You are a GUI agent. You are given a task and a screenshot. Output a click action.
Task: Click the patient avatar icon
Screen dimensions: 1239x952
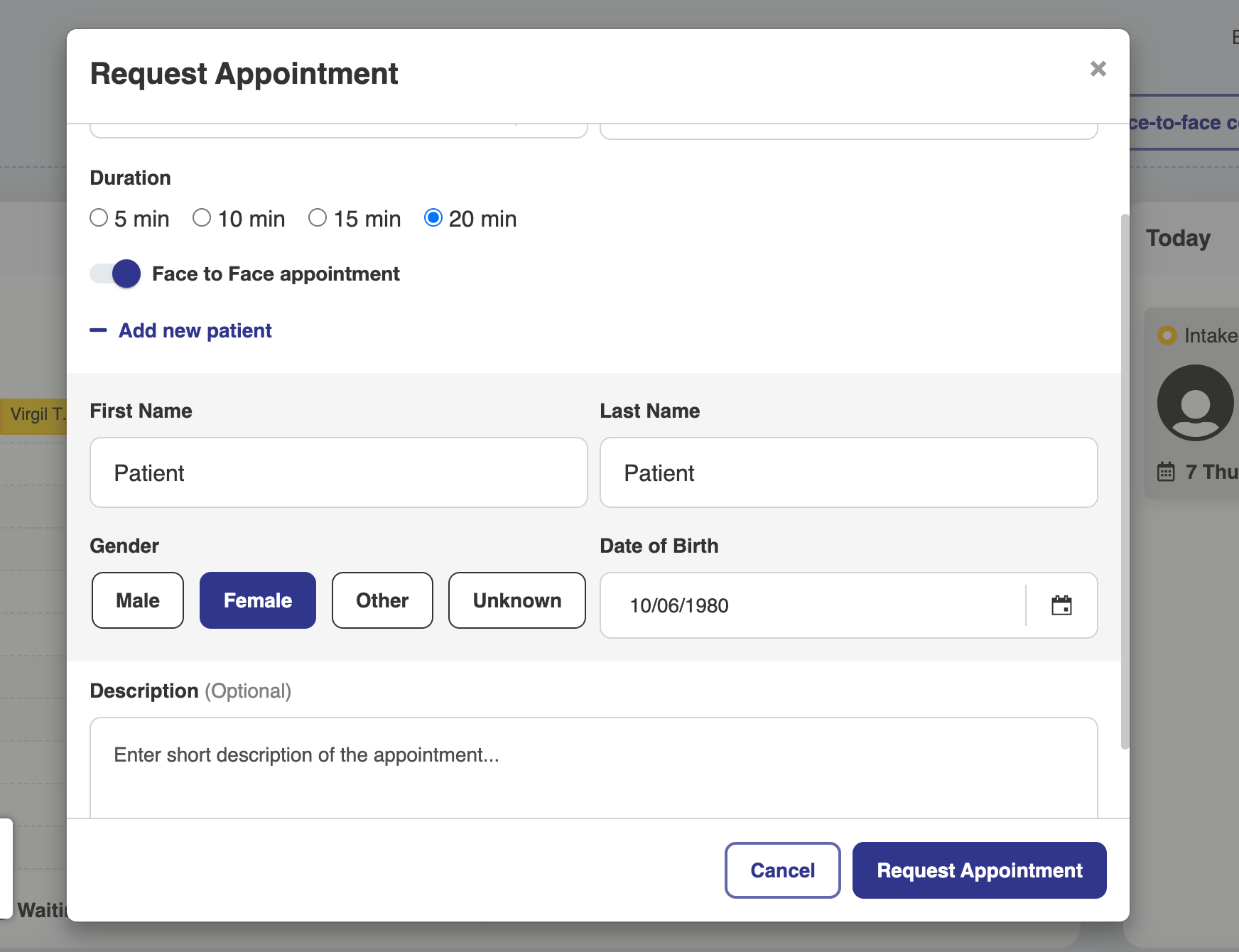pos(1195,403)
